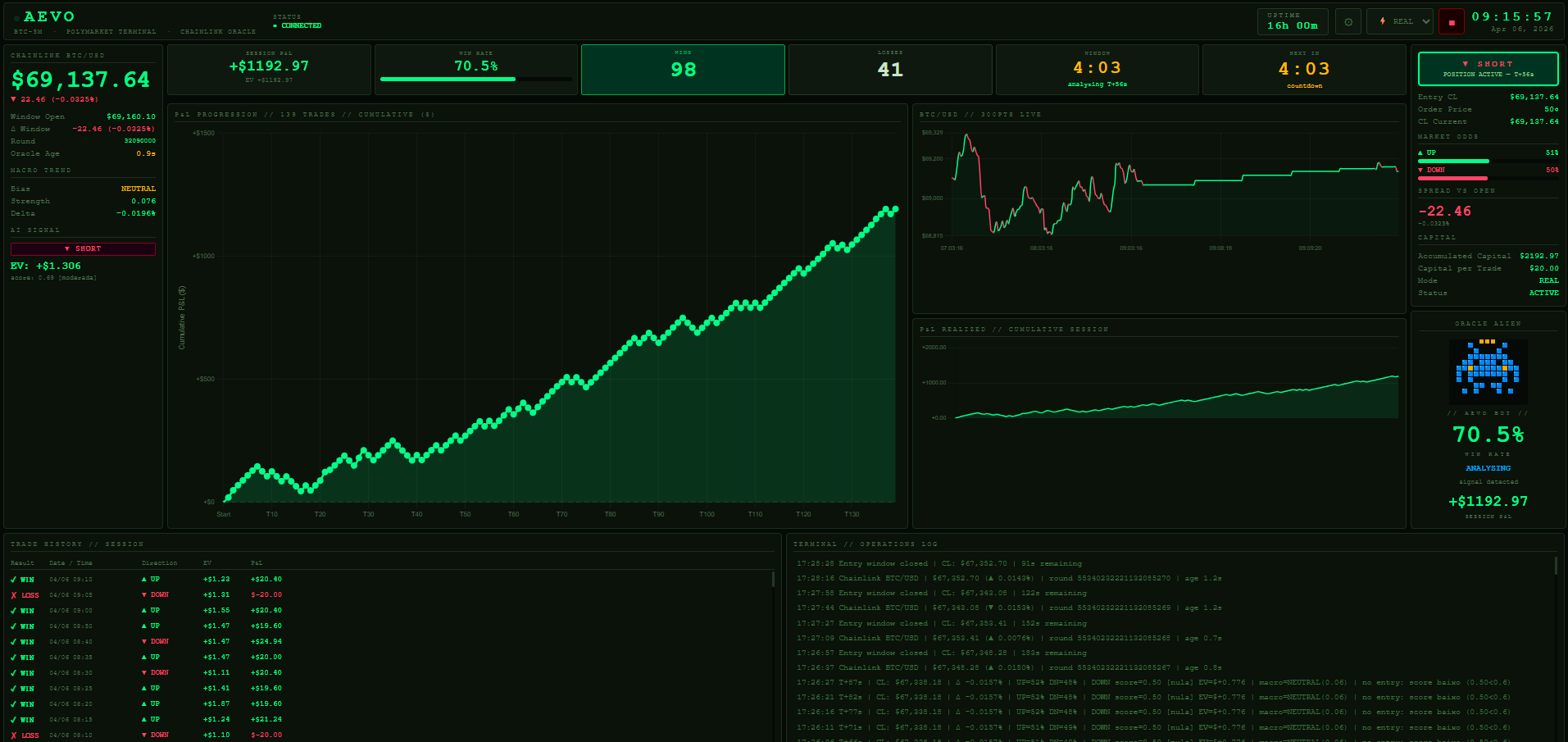1568x742 pixels.
Task: Select the Wins 98 stat card
Action: [x=683, y=70]
